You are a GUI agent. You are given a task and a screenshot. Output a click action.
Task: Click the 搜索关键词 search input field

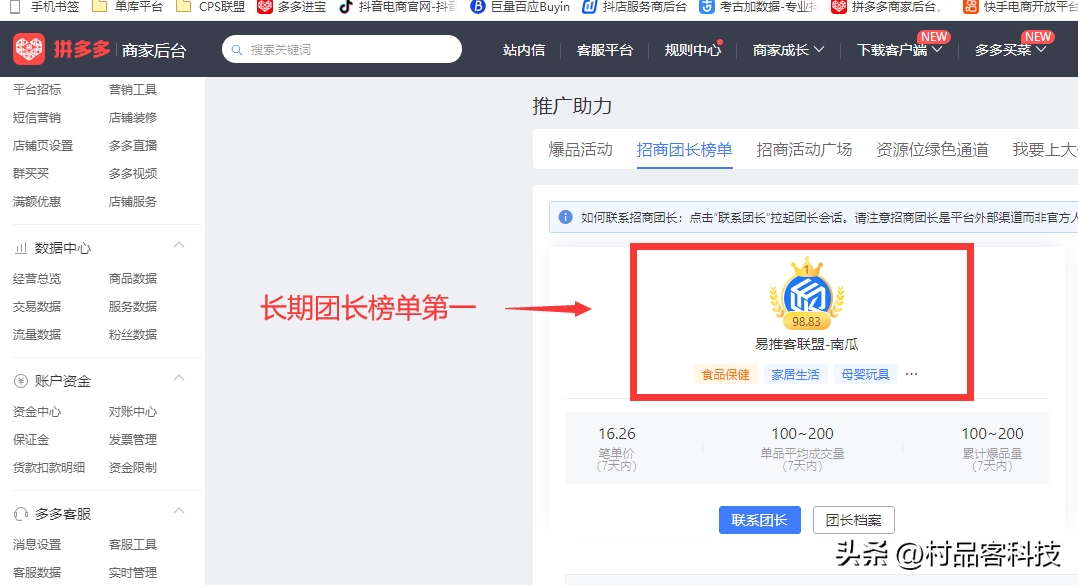[342, 48]
